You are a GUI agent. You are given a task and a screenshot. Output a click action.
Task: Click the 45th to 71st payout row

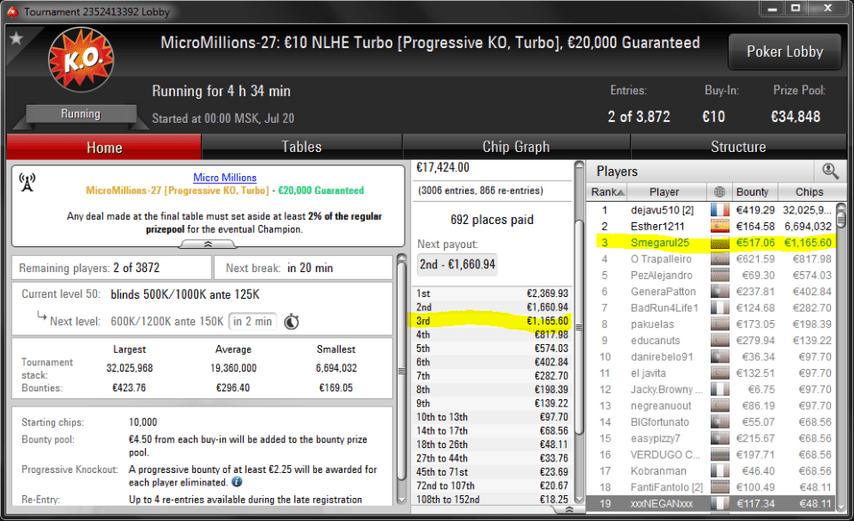[x=492, y=472]
